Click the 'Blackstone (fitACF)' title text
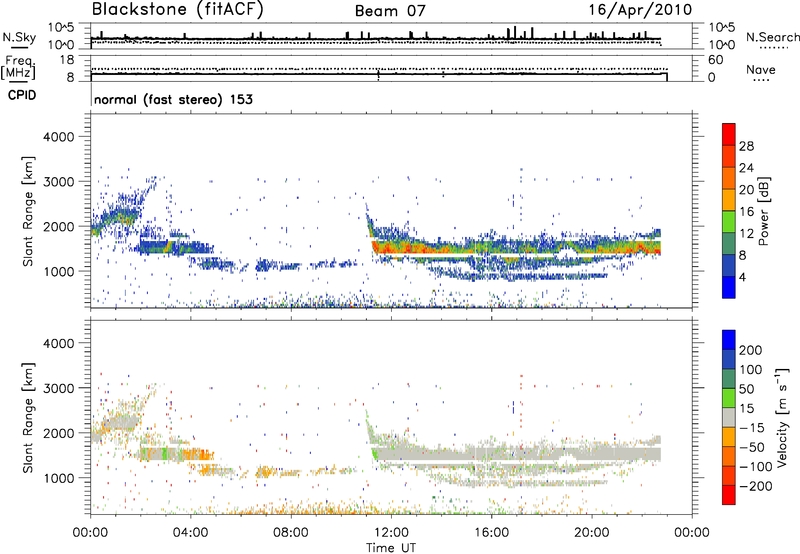The height and width of the screenshot is (554, 800). (177, 10)
